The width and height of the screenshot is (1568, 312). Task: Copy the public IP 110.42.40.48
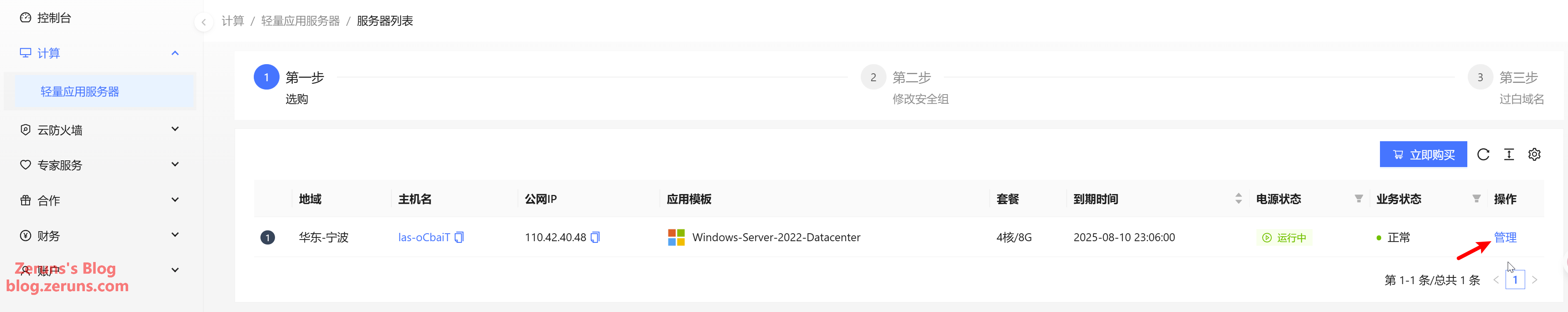[x=595, y=237]
